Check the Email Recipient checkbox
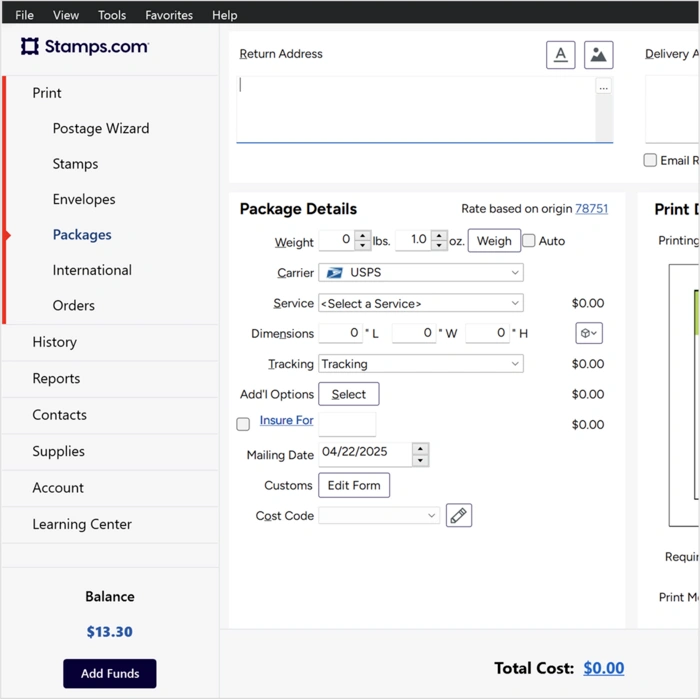Viewport: 700px width, 699px height. coord(650,160)
